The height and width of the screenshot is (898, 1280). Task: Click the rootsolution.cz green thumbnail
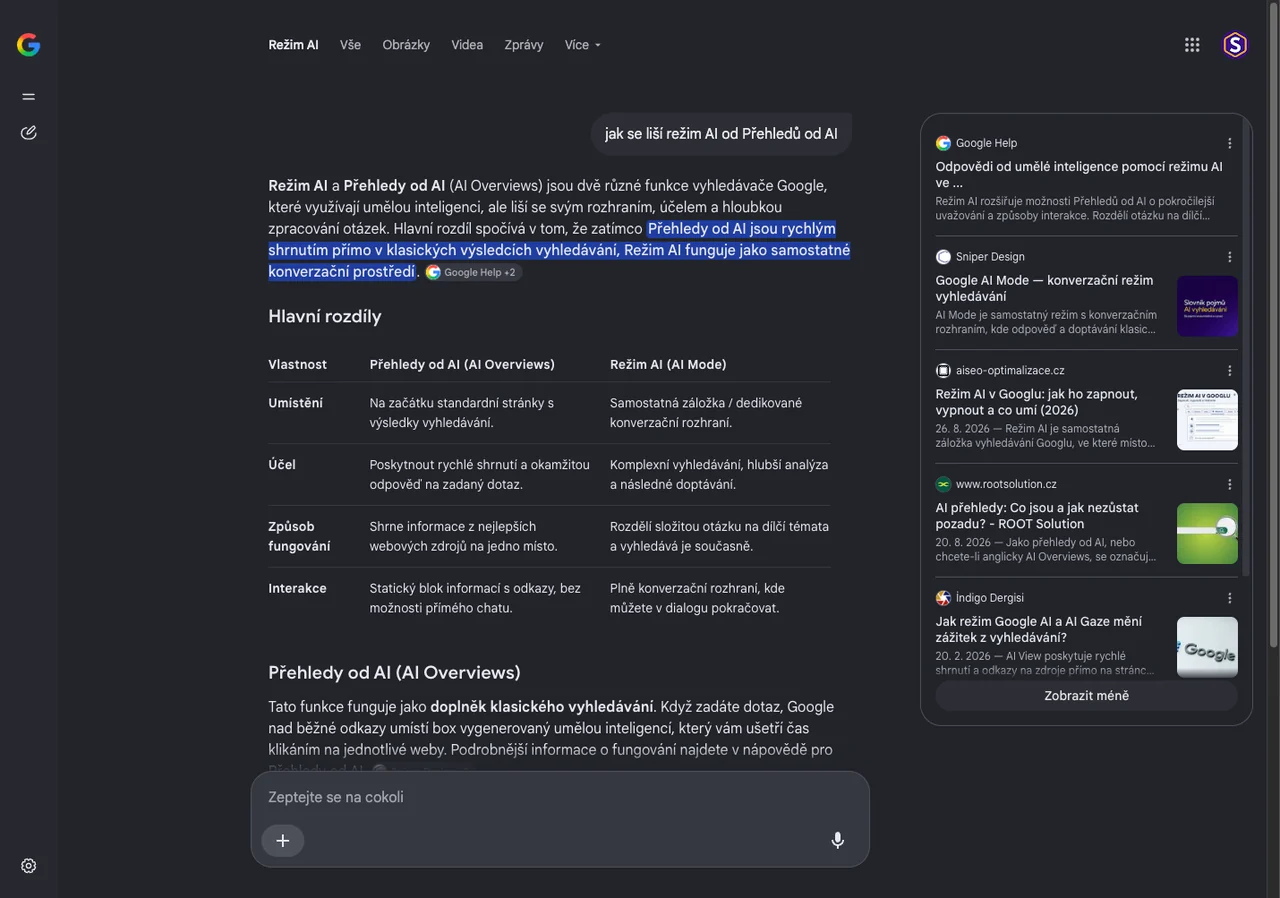pos(1207,533)
